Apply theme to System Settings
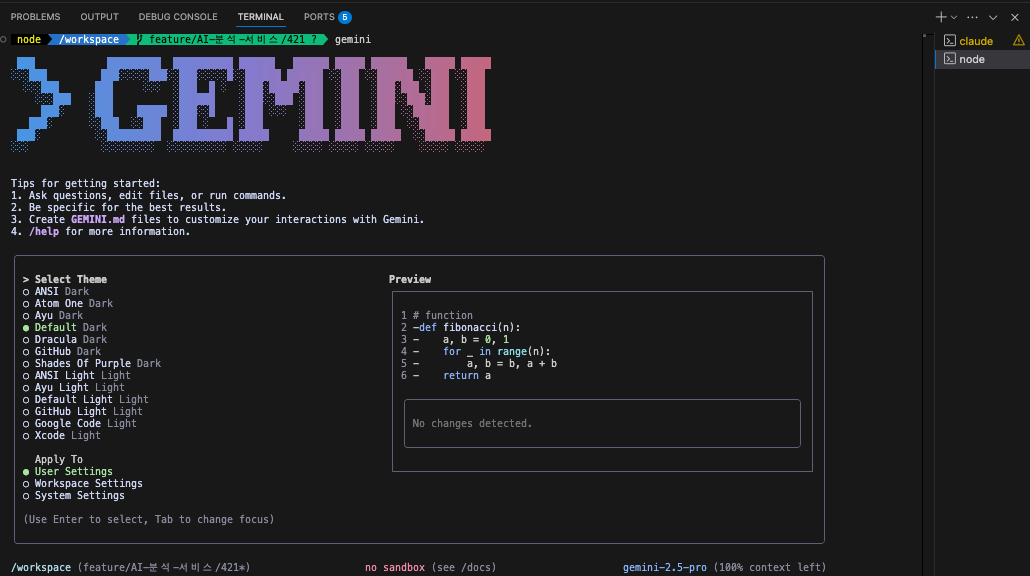 click(74, 495)
